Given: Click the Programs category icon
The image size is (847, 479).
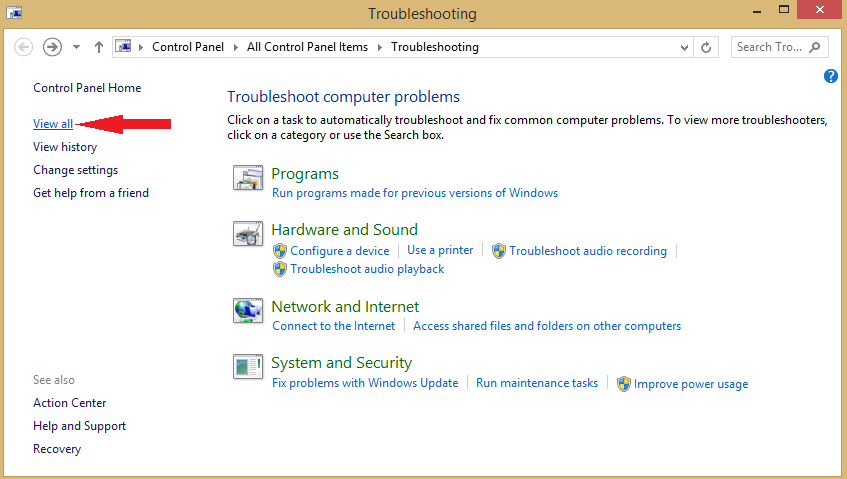Looking at the screenshot, I should click(248, 178).
